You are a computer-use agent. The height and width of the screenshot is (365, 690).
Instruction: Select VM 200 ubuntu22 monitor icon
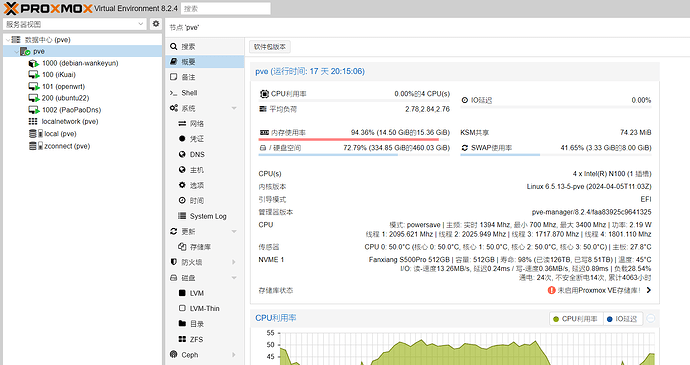pyautogui.click(x=33, y=98)
